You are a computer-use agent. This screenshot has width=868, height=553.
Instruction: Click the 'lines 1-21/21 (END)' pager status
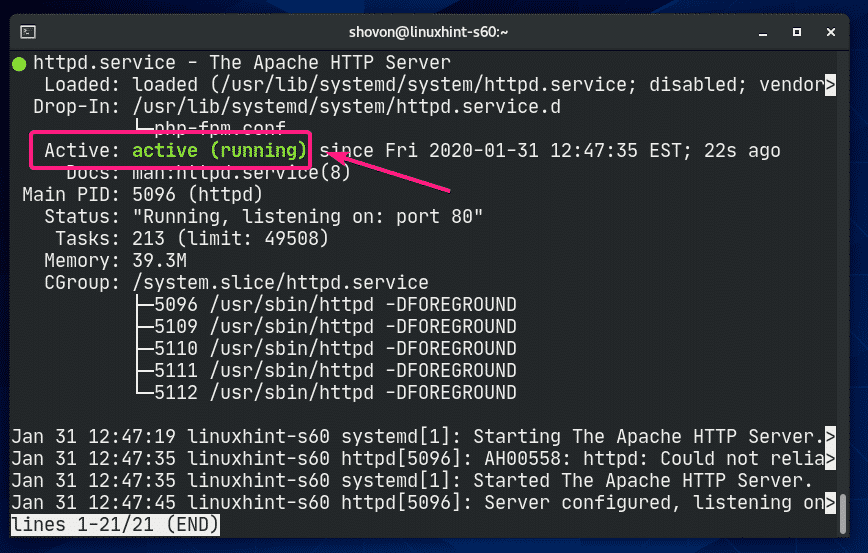(x=115, y=525)
